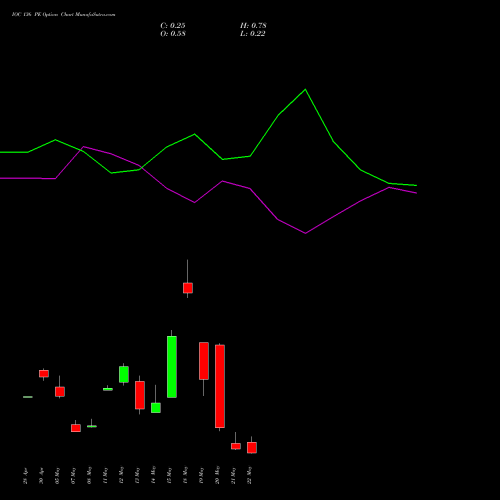500x500 pixels.
Task: Select the red candle for 13 May
Action: coord(140,395)
